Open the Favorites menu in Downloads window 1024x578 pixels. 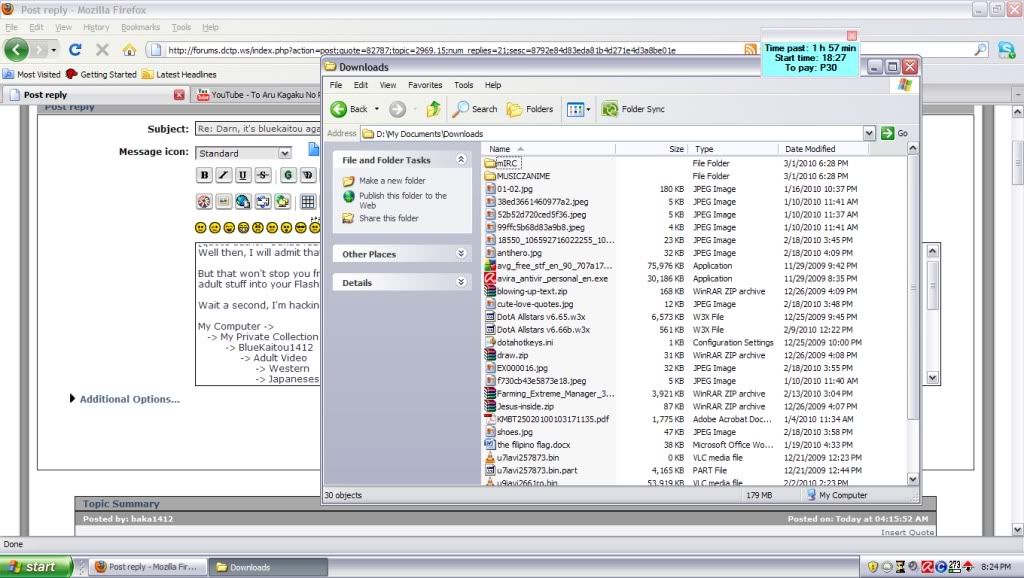coord(425,85)
